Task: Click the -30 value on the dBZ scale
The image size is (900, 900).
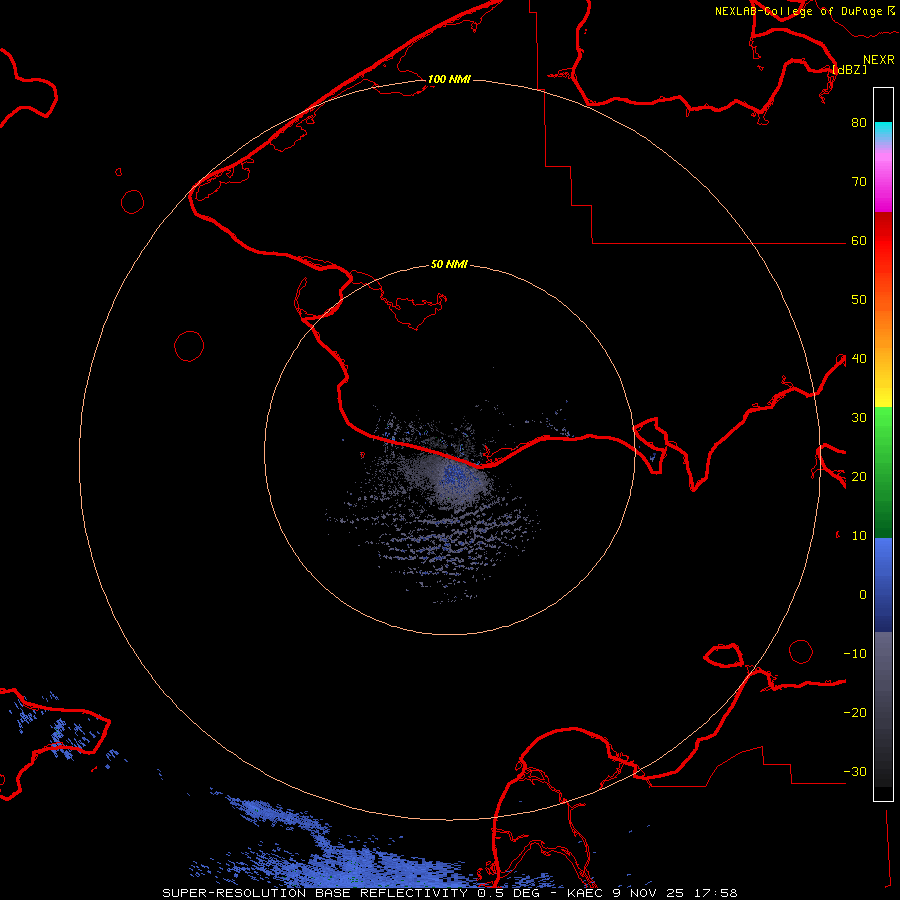Action: pos(855,771)
